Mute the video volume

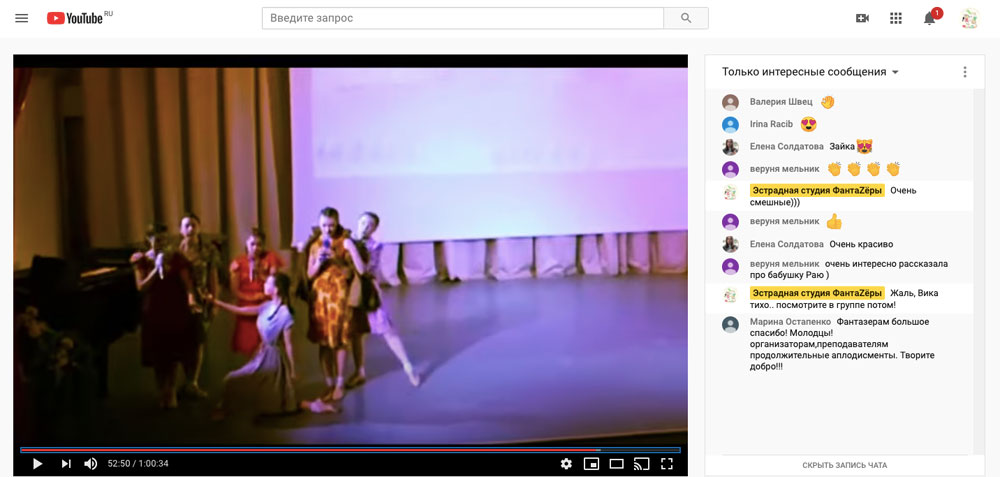tap(91, 464)
